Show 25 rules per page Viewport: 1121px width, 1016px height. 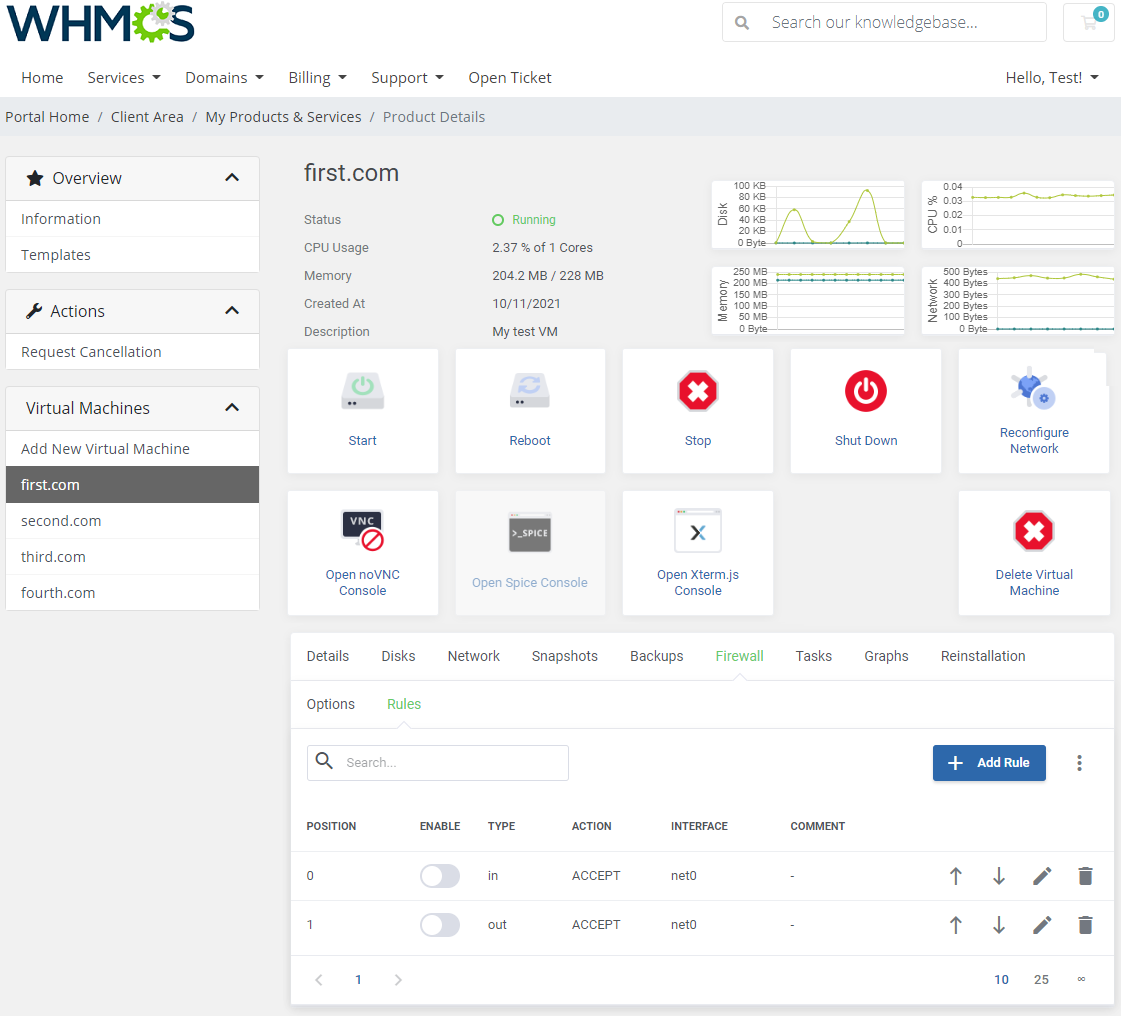(1041, 980)
